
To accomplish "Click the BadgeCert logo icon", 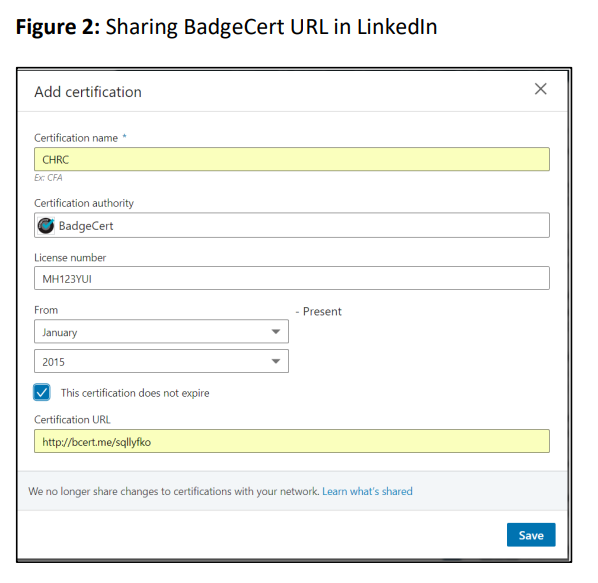I will pyautogui.click(x=46, y=225).
